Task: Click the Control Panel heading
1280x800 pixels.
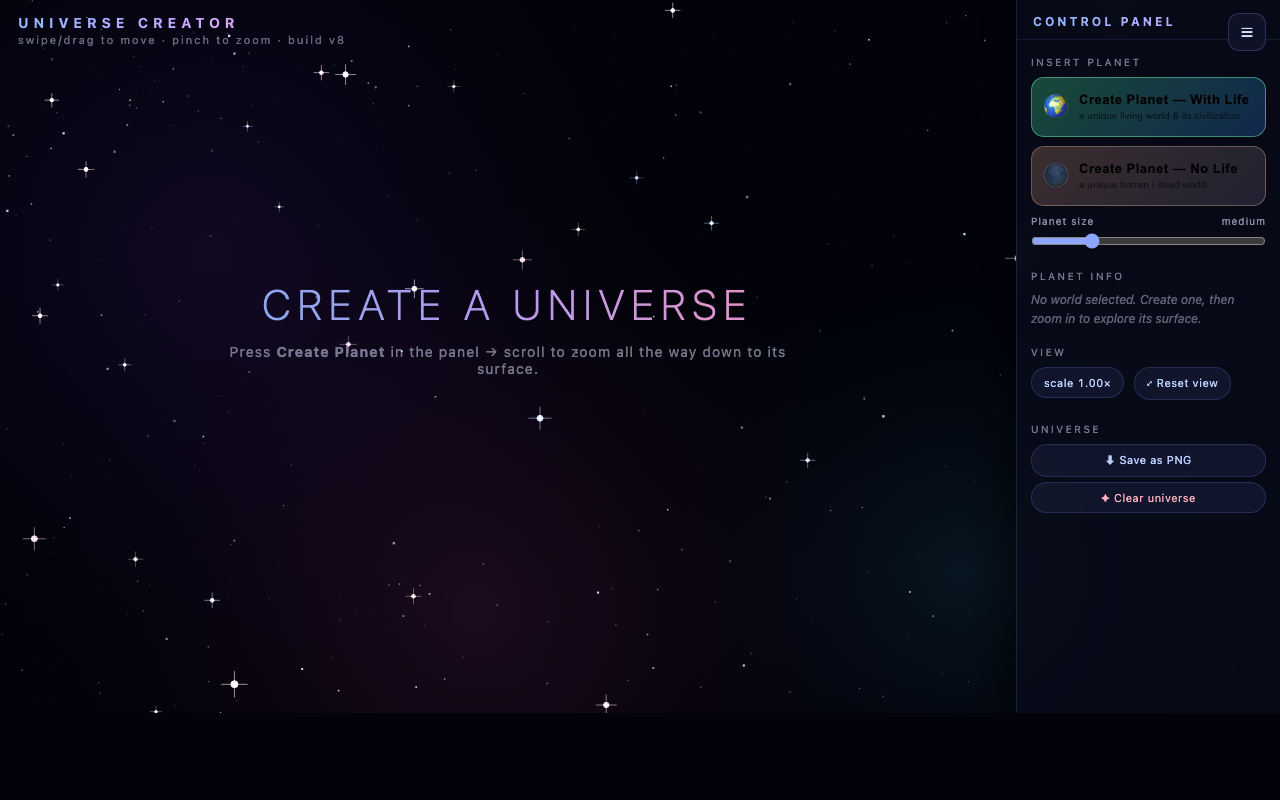Action: point(1104,22)
